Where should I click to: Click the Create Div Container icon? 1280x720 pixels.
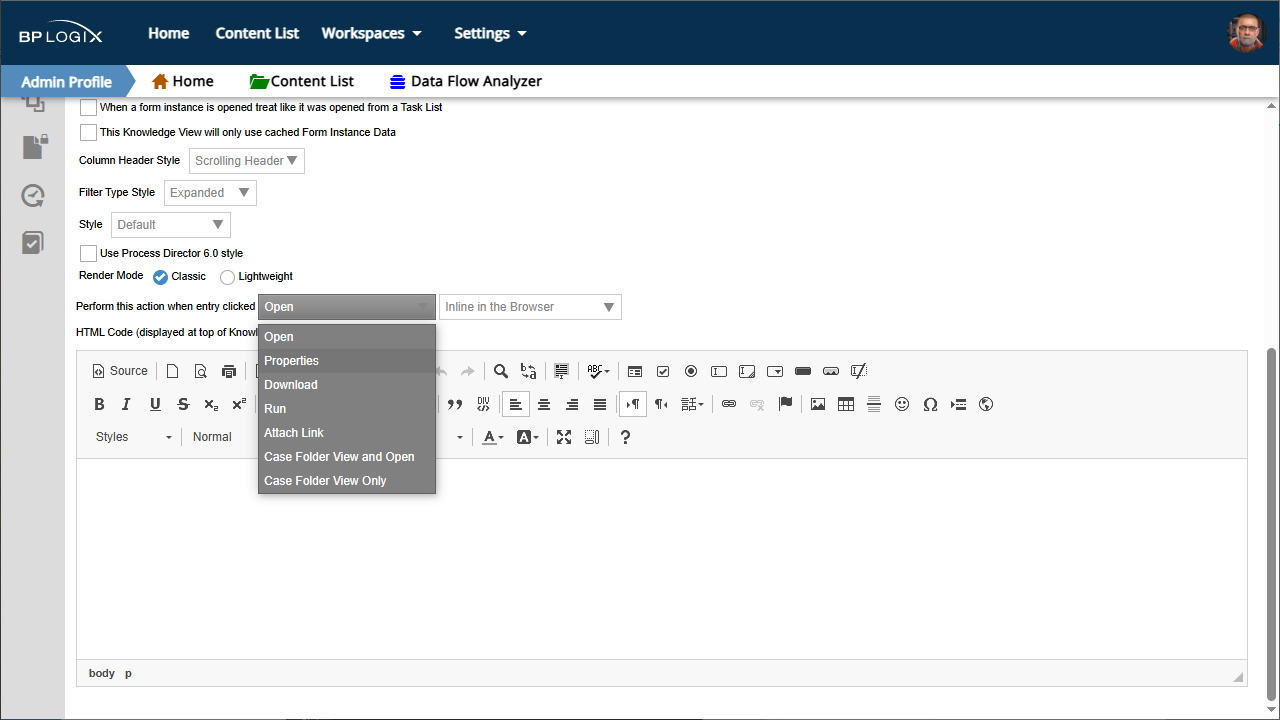coord(483,405)
